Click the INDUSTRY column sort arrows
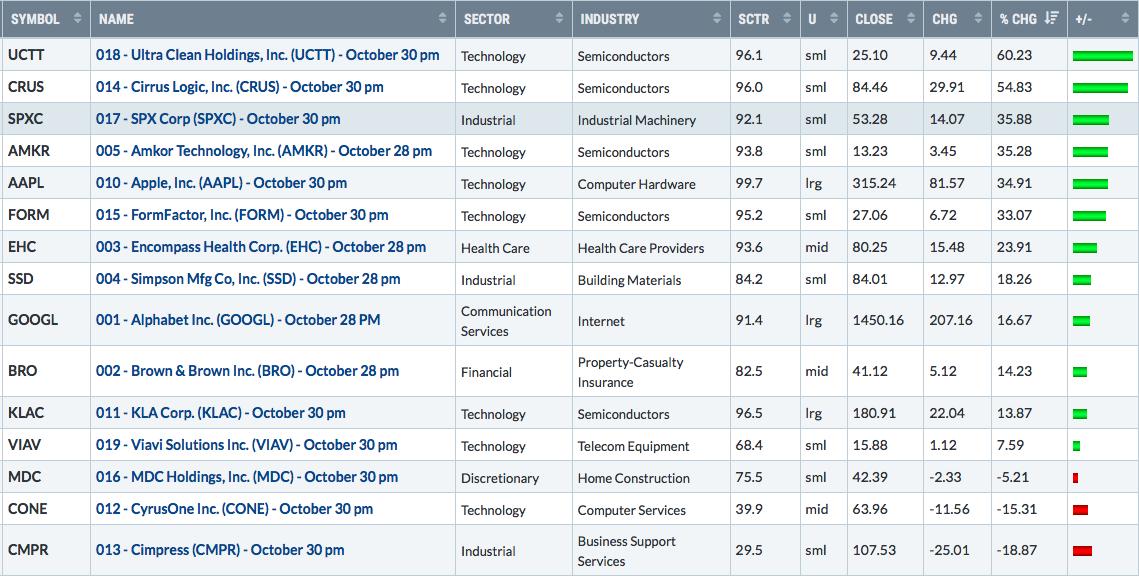1139x576 pixels. 718,19
